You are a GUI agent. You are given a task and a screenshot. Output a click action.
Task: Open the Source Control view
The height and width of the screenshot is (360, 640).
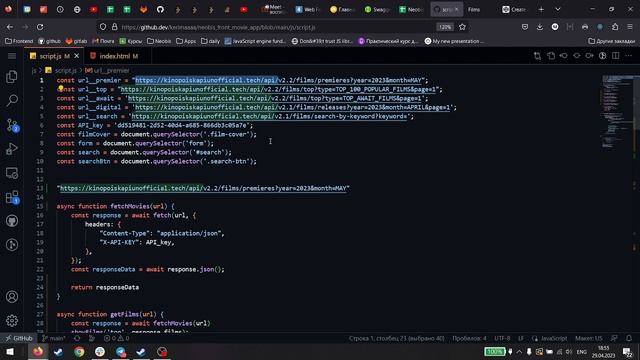12,125
